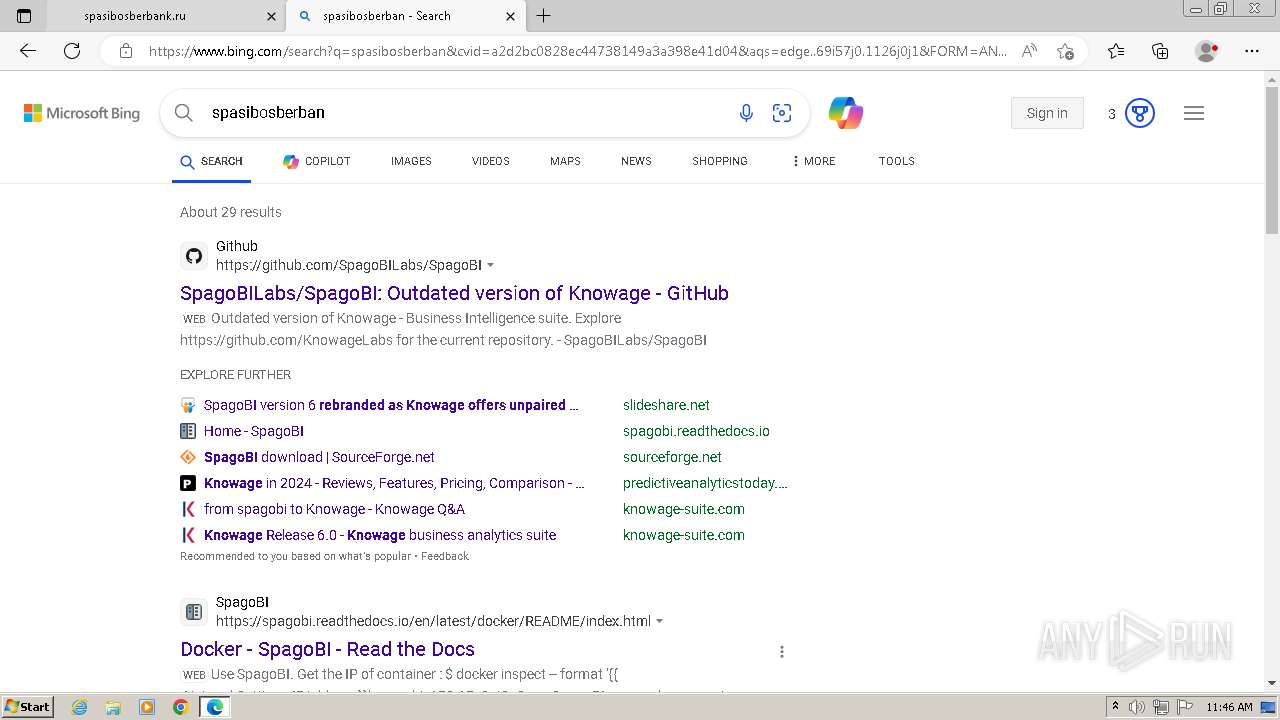Image resolution: width=1280 pixels, height=720 pixels.
Task: Switch to the COPILOT tab
Action: 316,161
